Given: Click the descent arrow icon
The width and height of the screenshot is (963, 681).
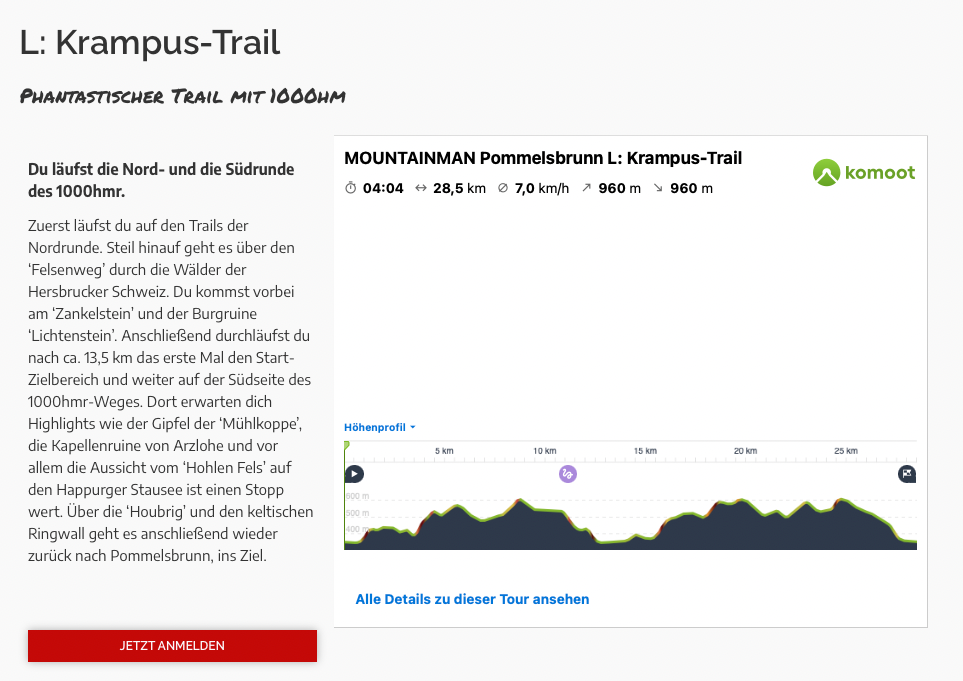Looking at the screenshot, I should tap(658, 188).
